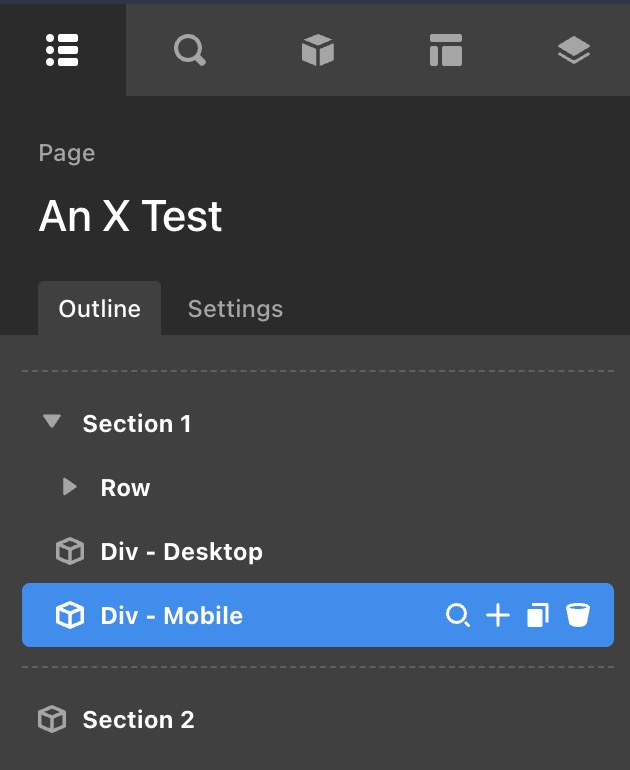Open the outline list icon in top toolbar
The width and height of the screenshot is (630, 770).
[x=62, y=49]
